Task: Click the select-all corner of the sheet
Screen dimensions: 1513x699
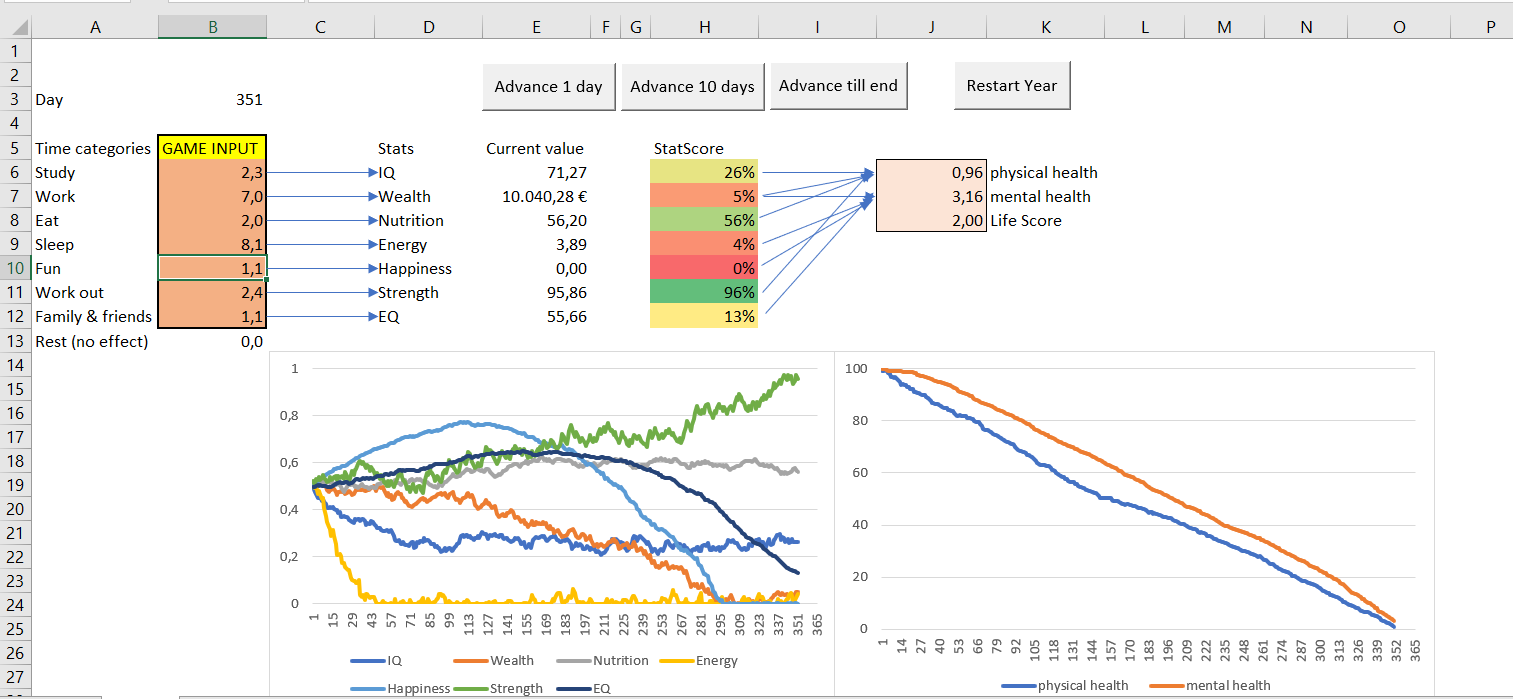Action: click(15, 28)
